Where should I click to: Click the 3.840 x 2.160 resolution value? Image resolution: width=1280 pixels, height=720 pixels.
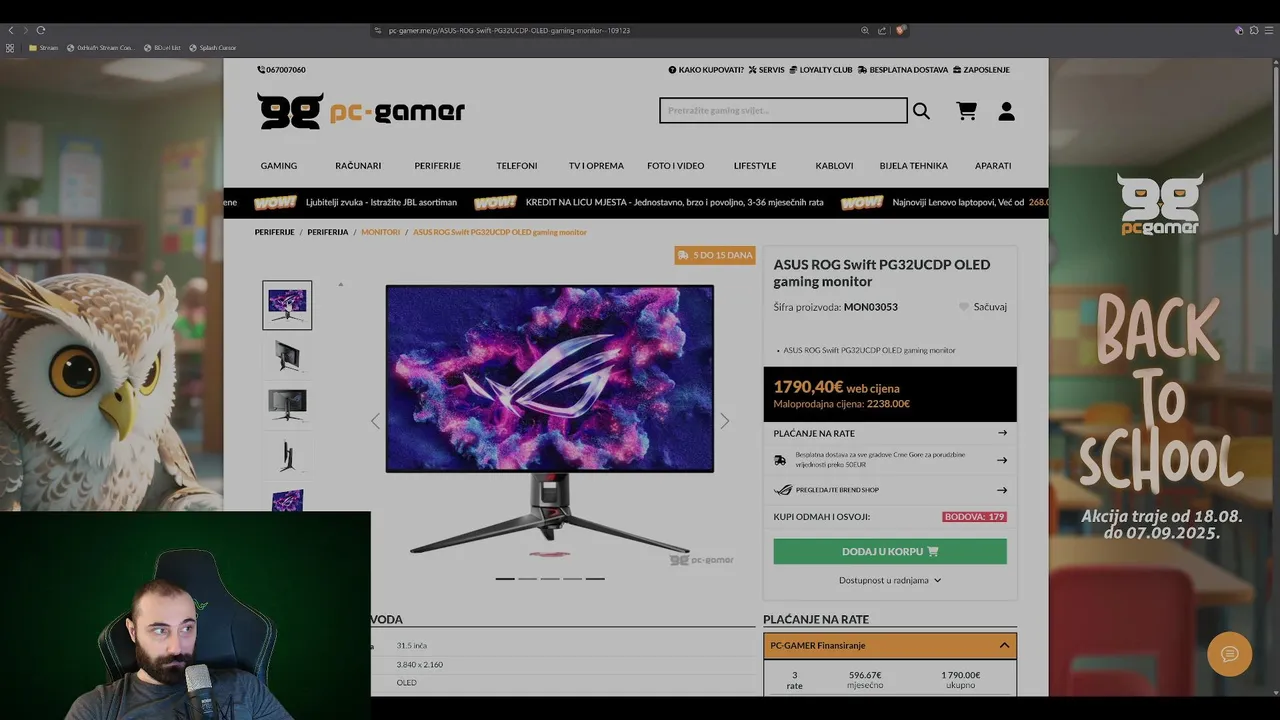click(420, 664)
